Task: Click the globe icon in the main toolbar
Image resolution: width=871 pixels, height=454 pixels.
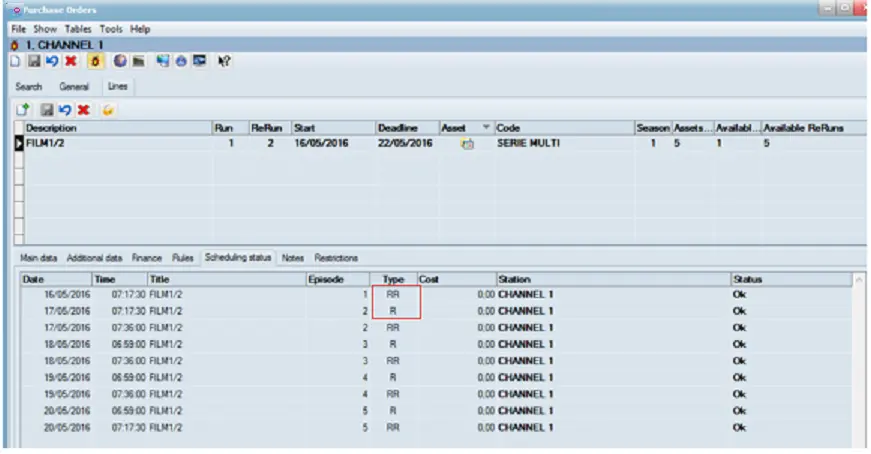Action: (x=119, y=61)
